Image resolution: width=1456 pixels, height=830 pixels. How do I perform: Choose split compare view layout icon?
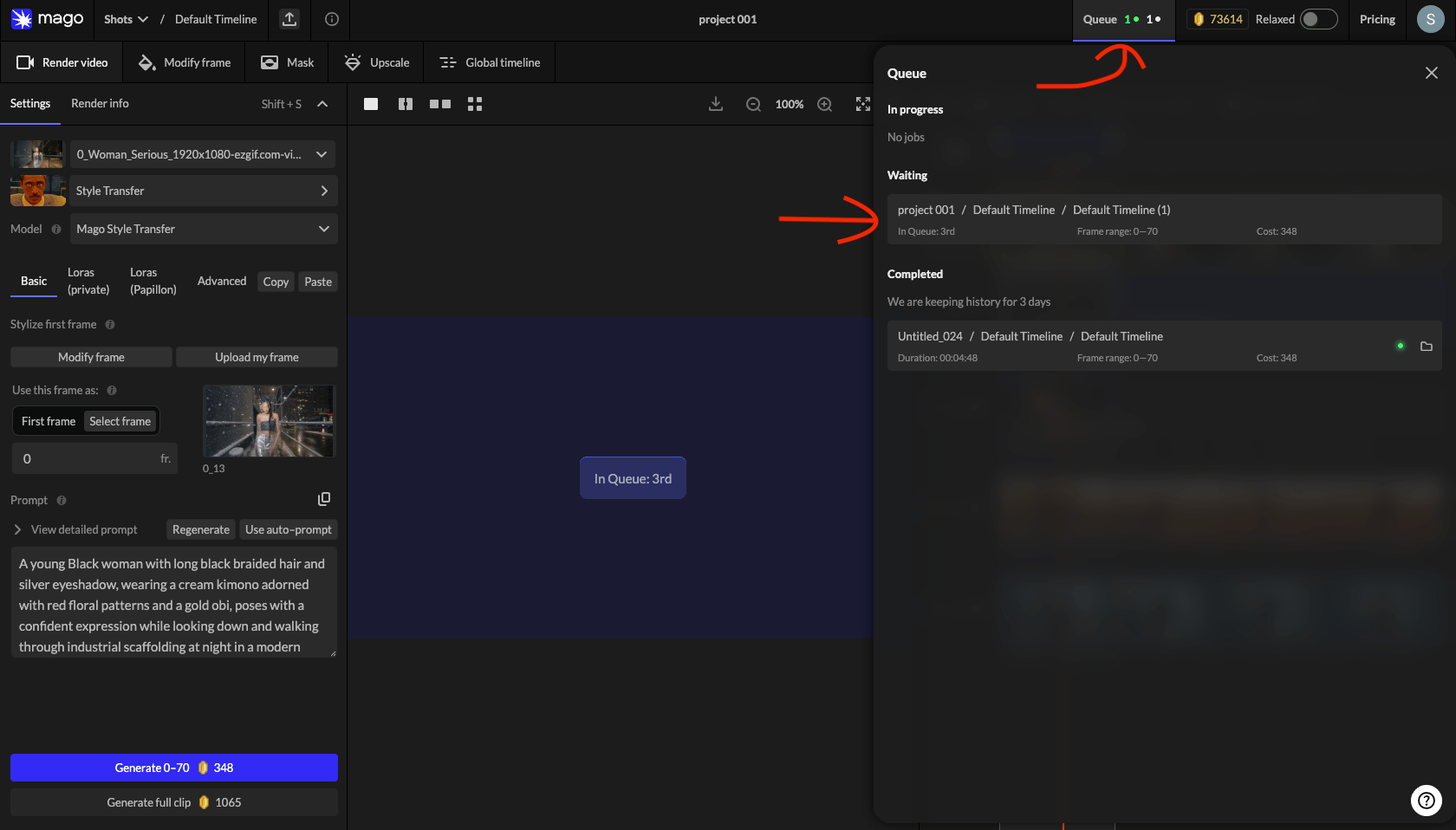click(x=406, y=104)
